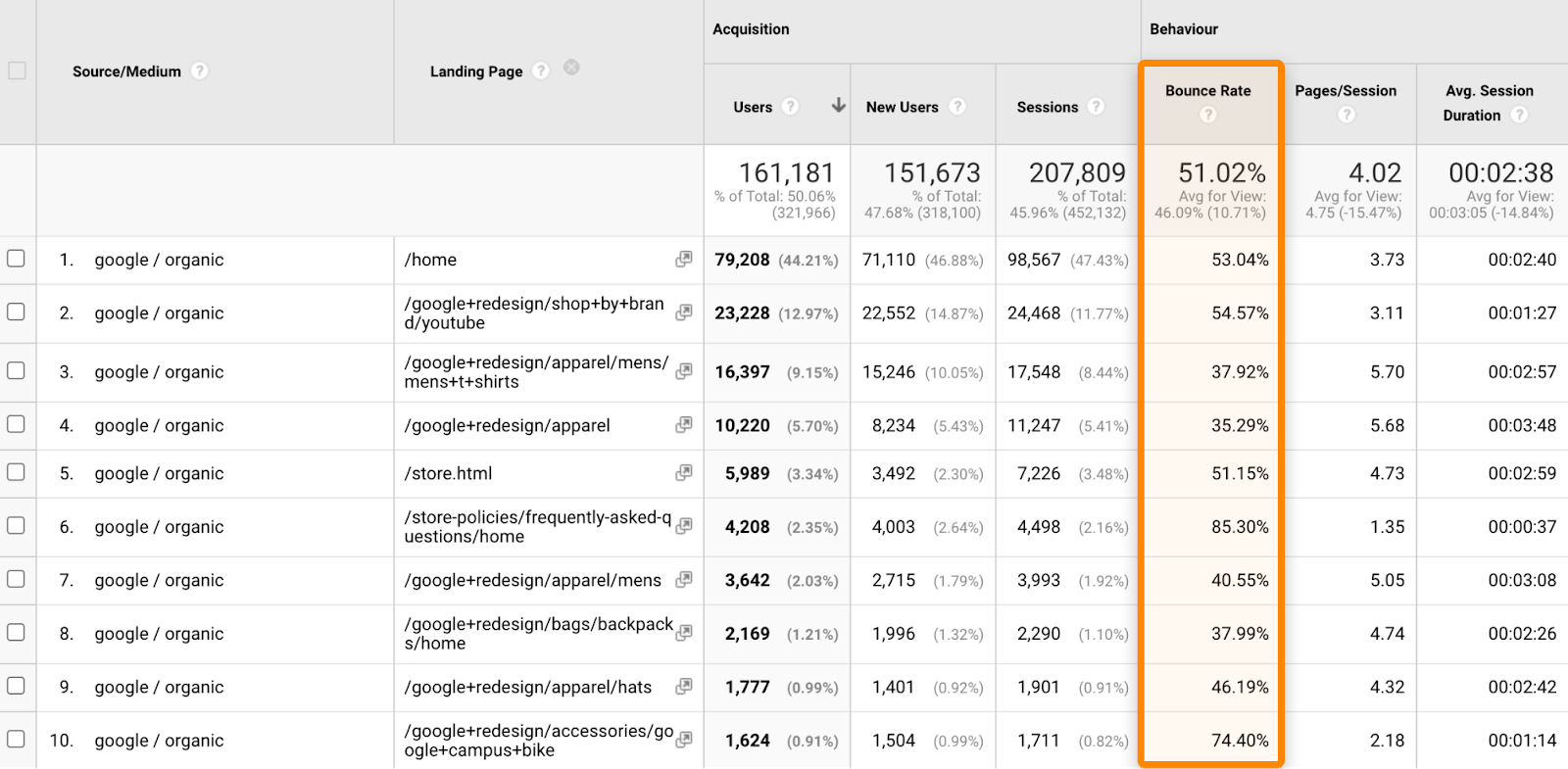Click google / organic link in row 3
This screenshot has height=769, width=1568.
pos(159,372)
